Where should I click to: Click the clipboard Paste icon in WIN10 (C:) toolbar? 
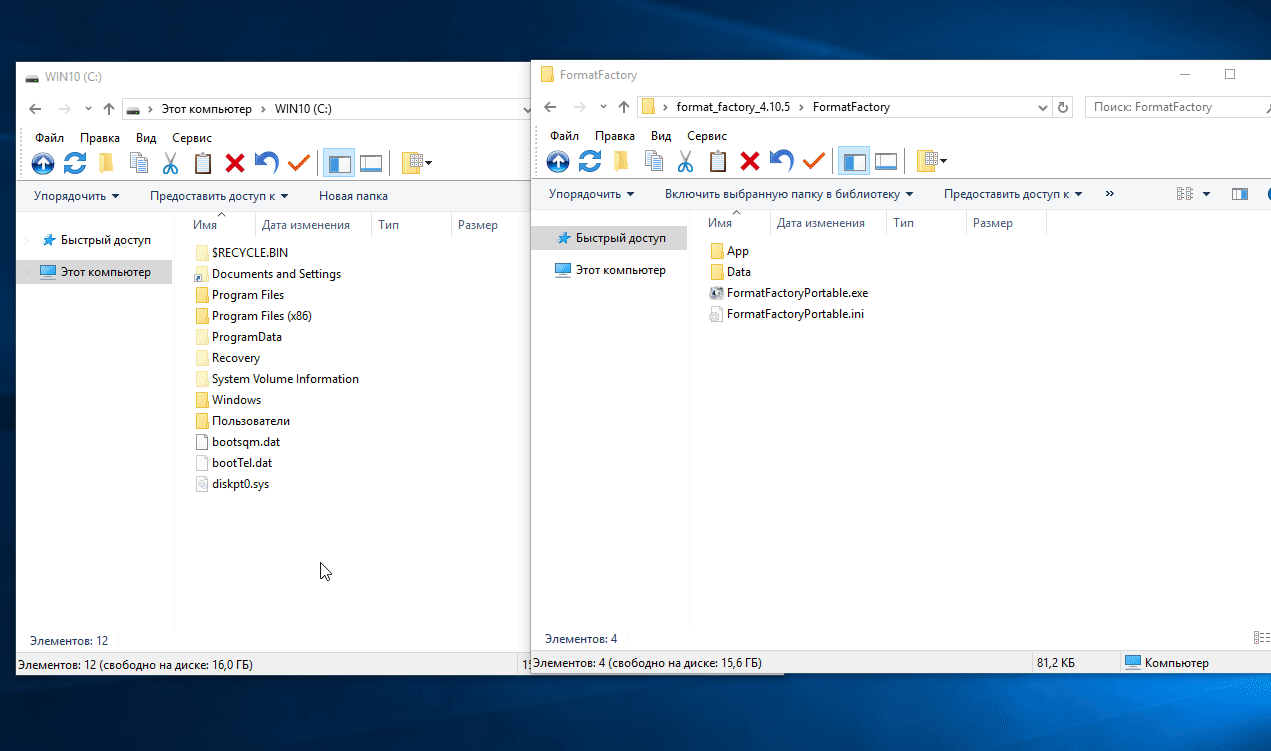click(x=203, y=163)
